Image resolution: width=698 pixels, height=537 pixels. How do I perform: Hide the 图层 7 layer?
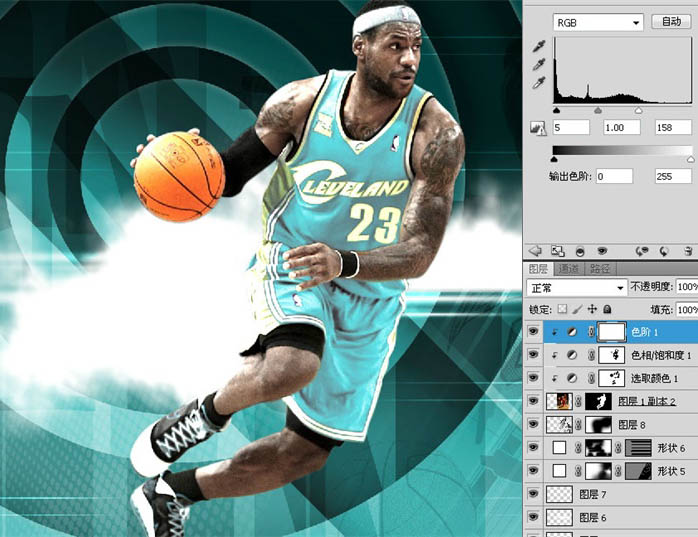click(x=533, y=494)
